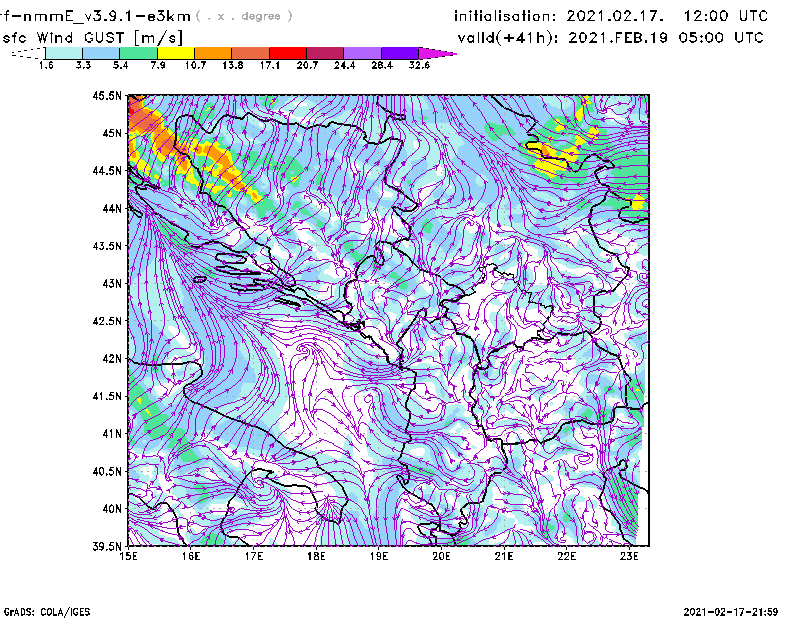Image resolution: width=800 pixels, height=618 pixels.
Task: Click the '21E' longitude label
Action: 504,556
